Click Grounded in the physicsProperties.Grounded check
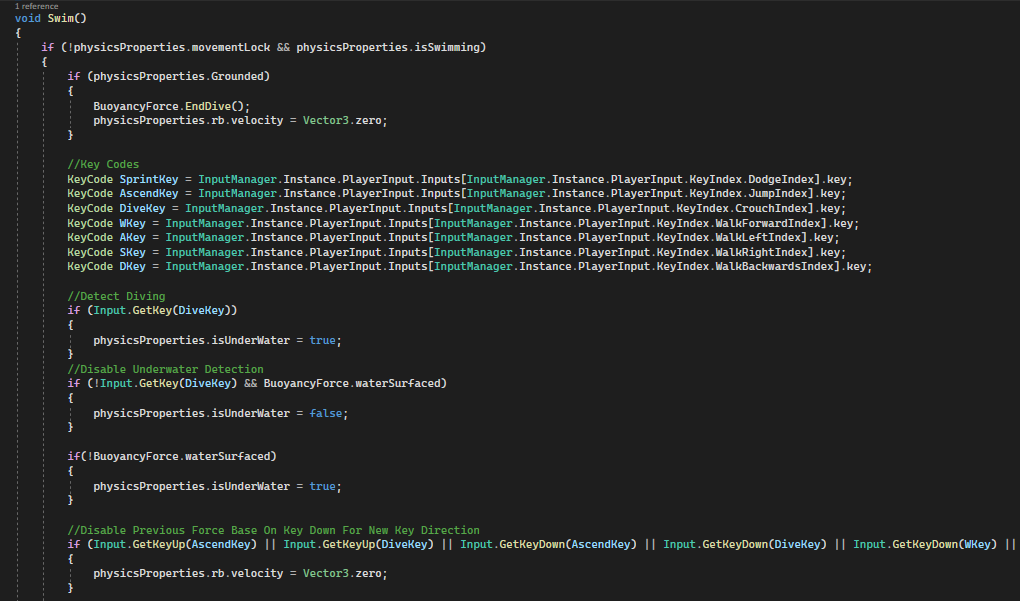The width and height of the screenshot is (1020, 601). point(237,76)
